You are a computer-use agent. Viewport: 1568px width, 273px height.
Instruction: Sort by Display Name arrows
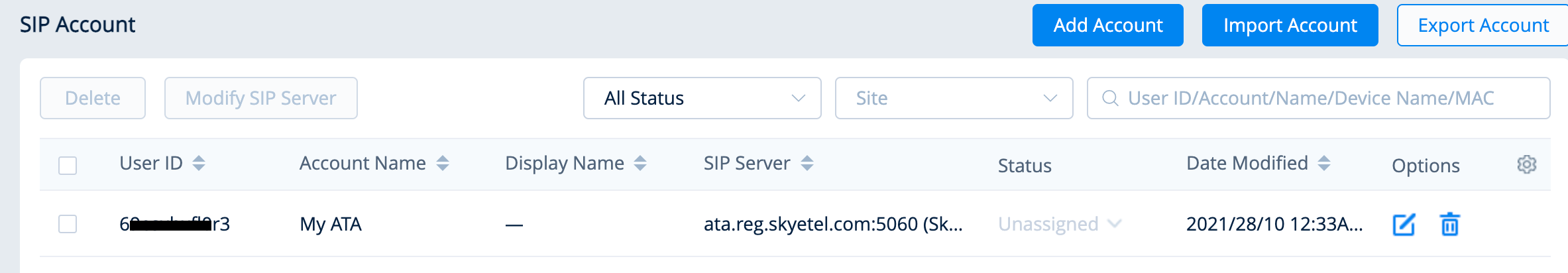[640, 163]
